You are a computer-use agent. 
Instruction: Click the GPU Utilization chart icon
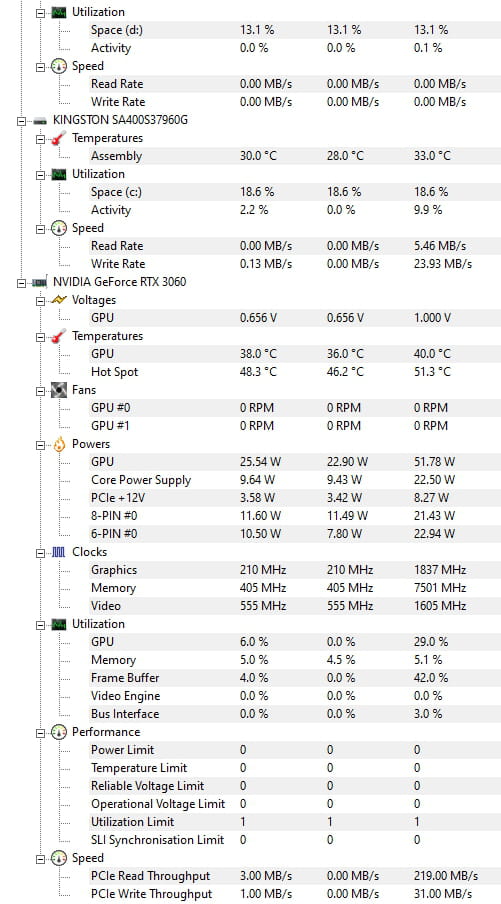59,624
